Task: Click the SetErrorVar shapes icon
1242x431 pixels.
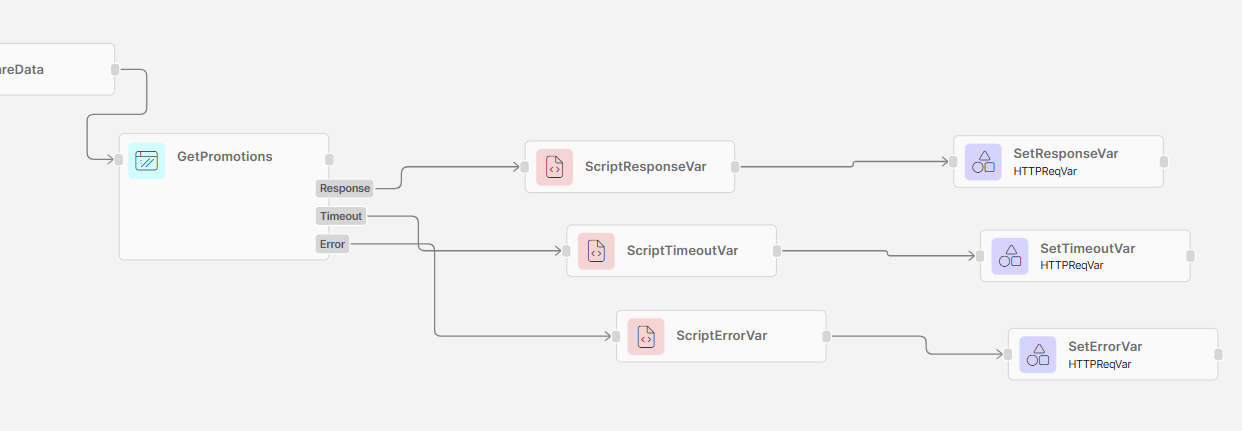Action: point(1038,355)
